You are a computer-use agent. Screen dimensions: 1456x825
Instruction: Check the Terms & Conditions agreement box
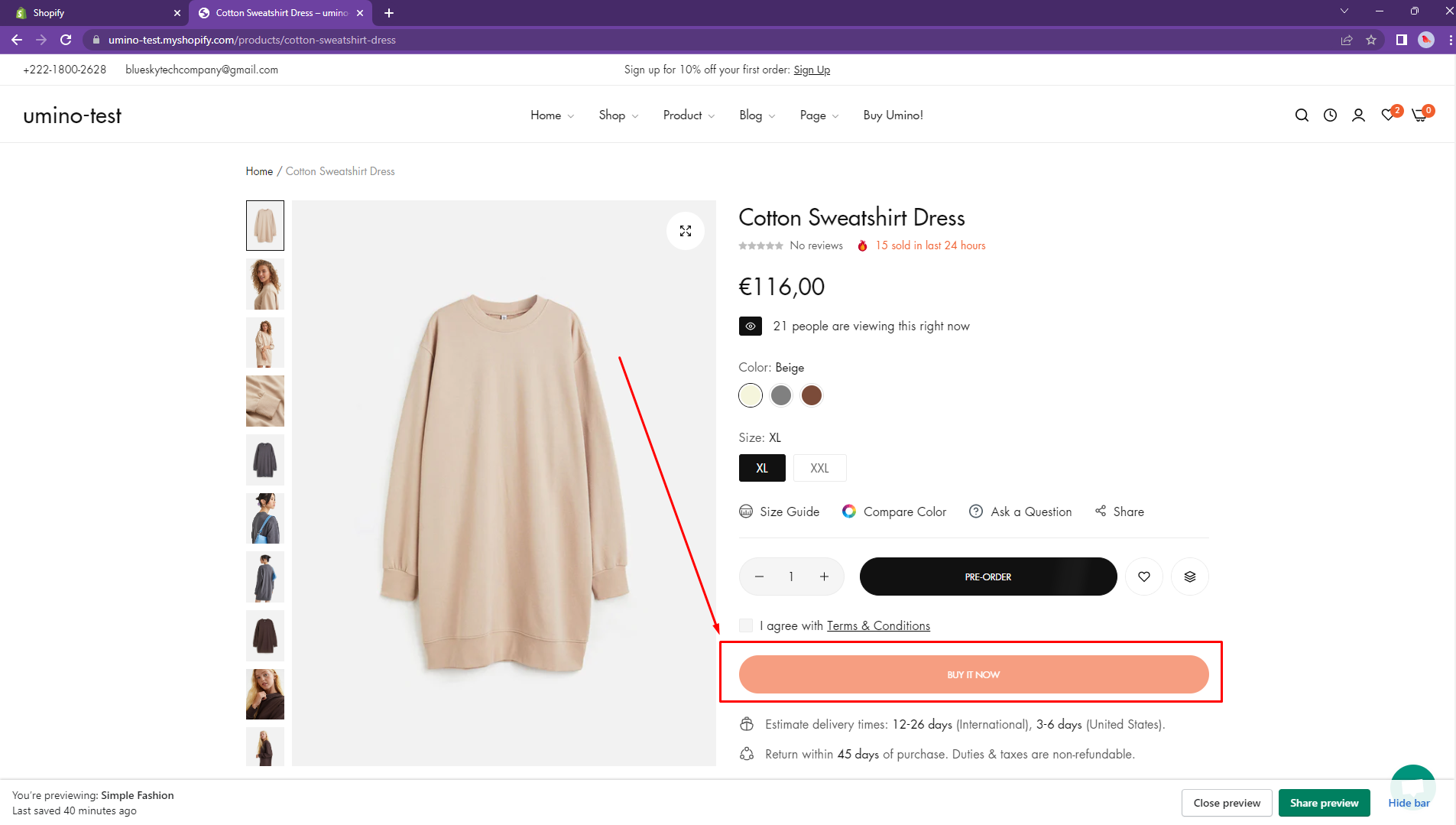point(746,625)
